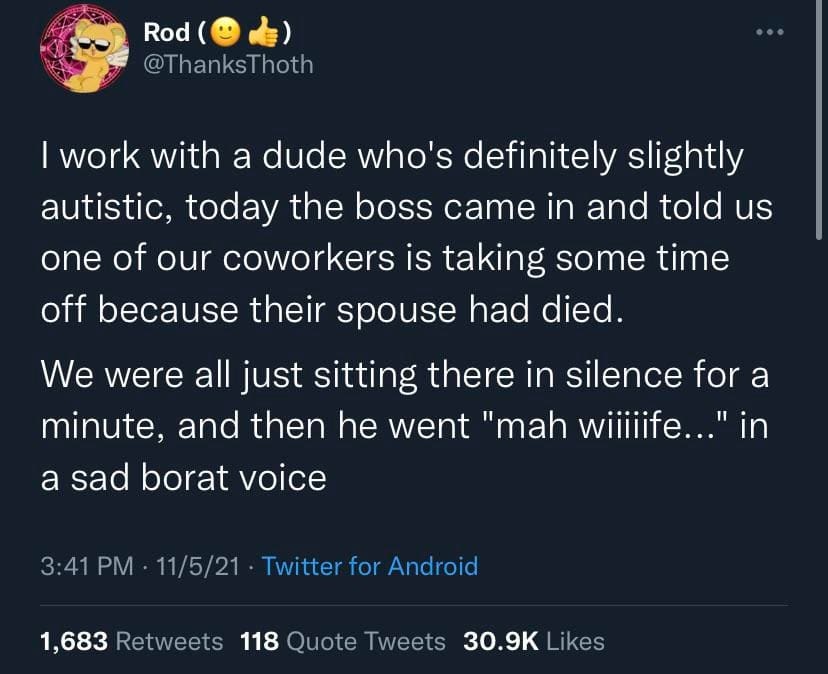Show the 30.9K Likes list
Screen dimensions: 828x674
point(534,641)
